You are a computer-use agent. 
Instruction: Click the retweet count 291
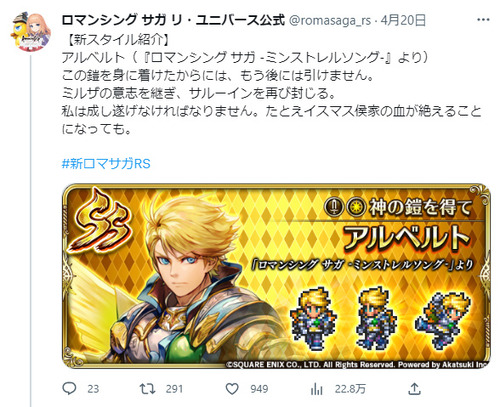point(174,389)
